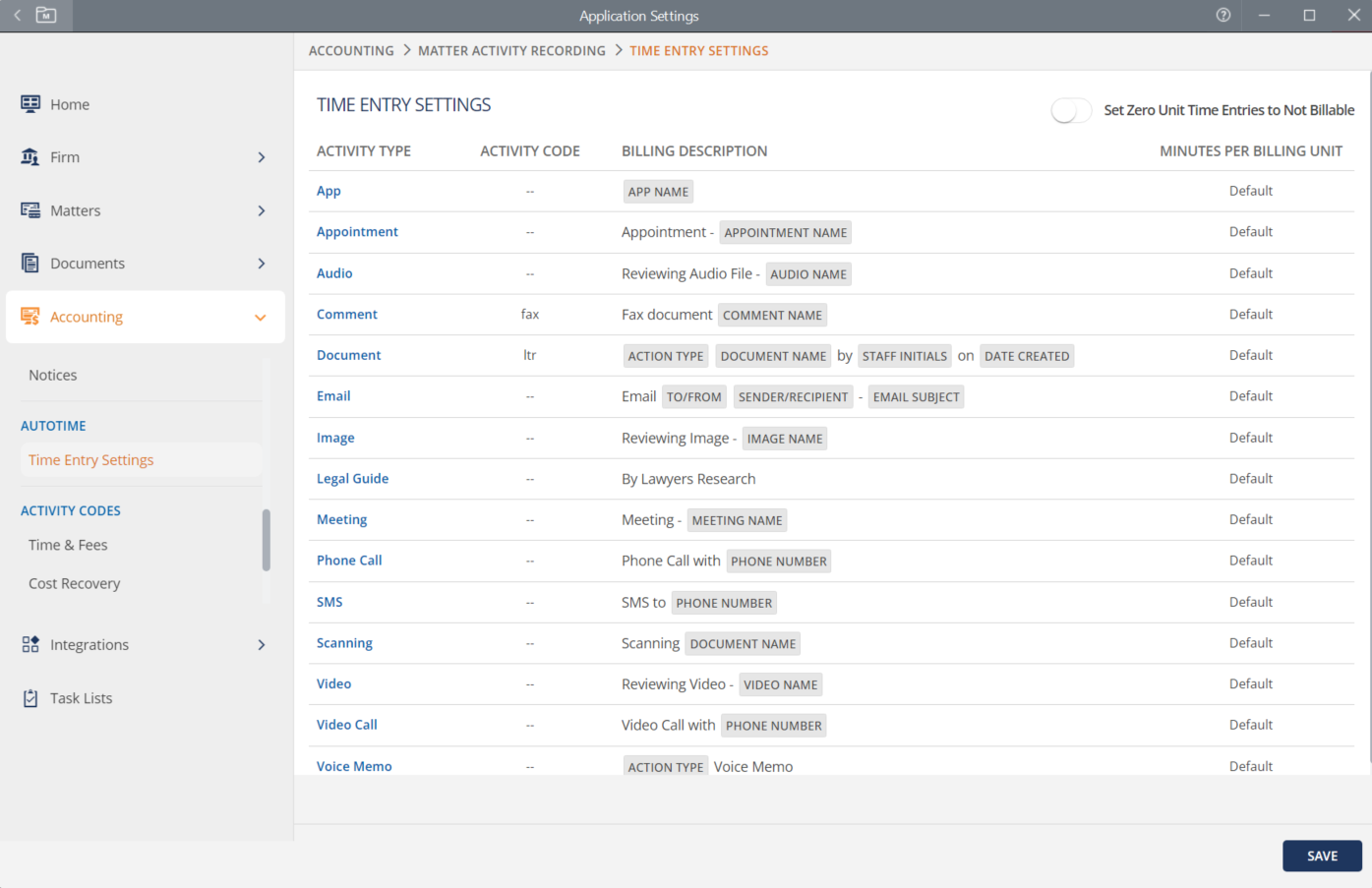Expand the Matters section chevron
The width and height of the screenshot is (1372, 888).
click(x=261, y=209)
